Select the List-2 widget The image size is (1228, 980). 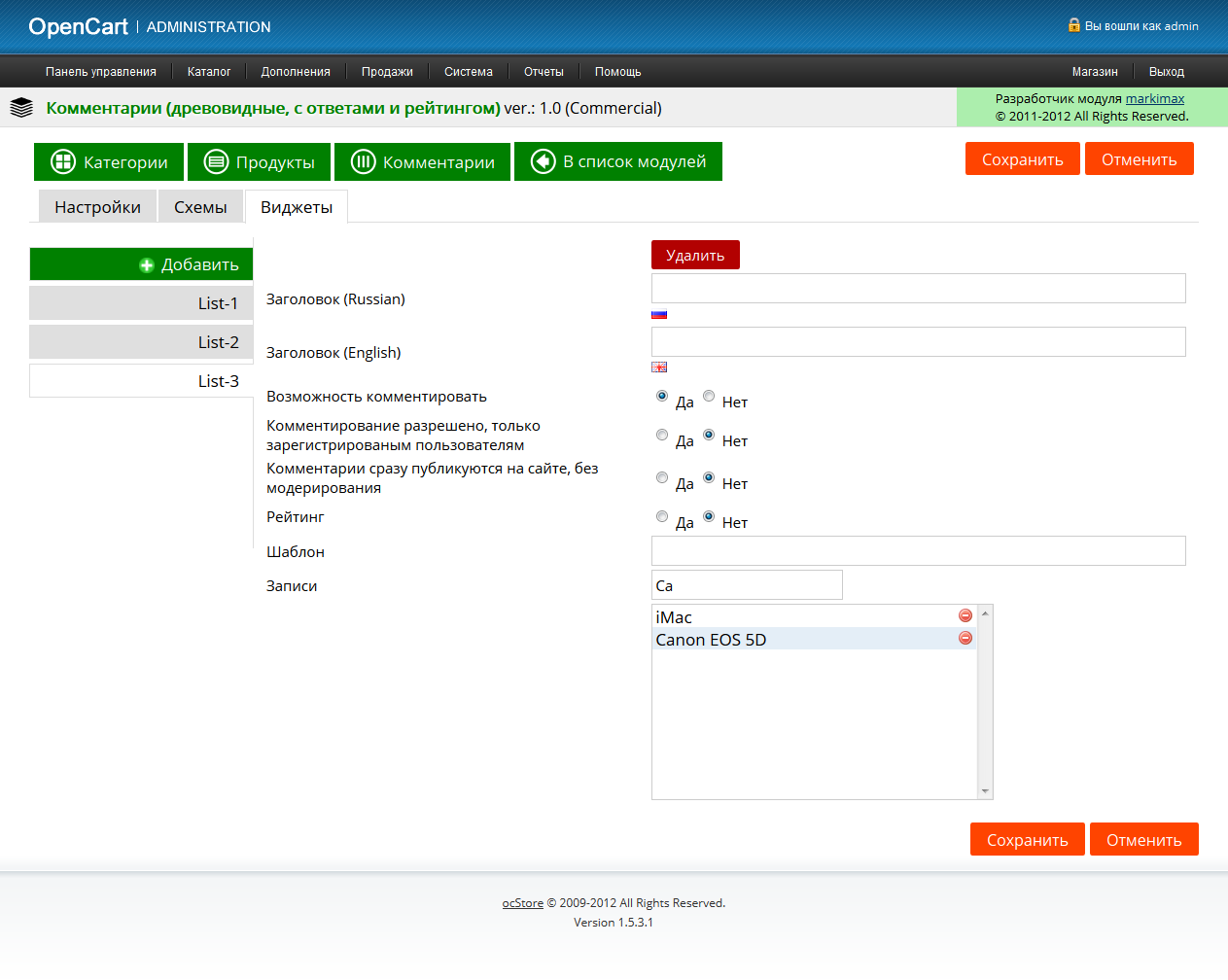(x=141, y=342)
